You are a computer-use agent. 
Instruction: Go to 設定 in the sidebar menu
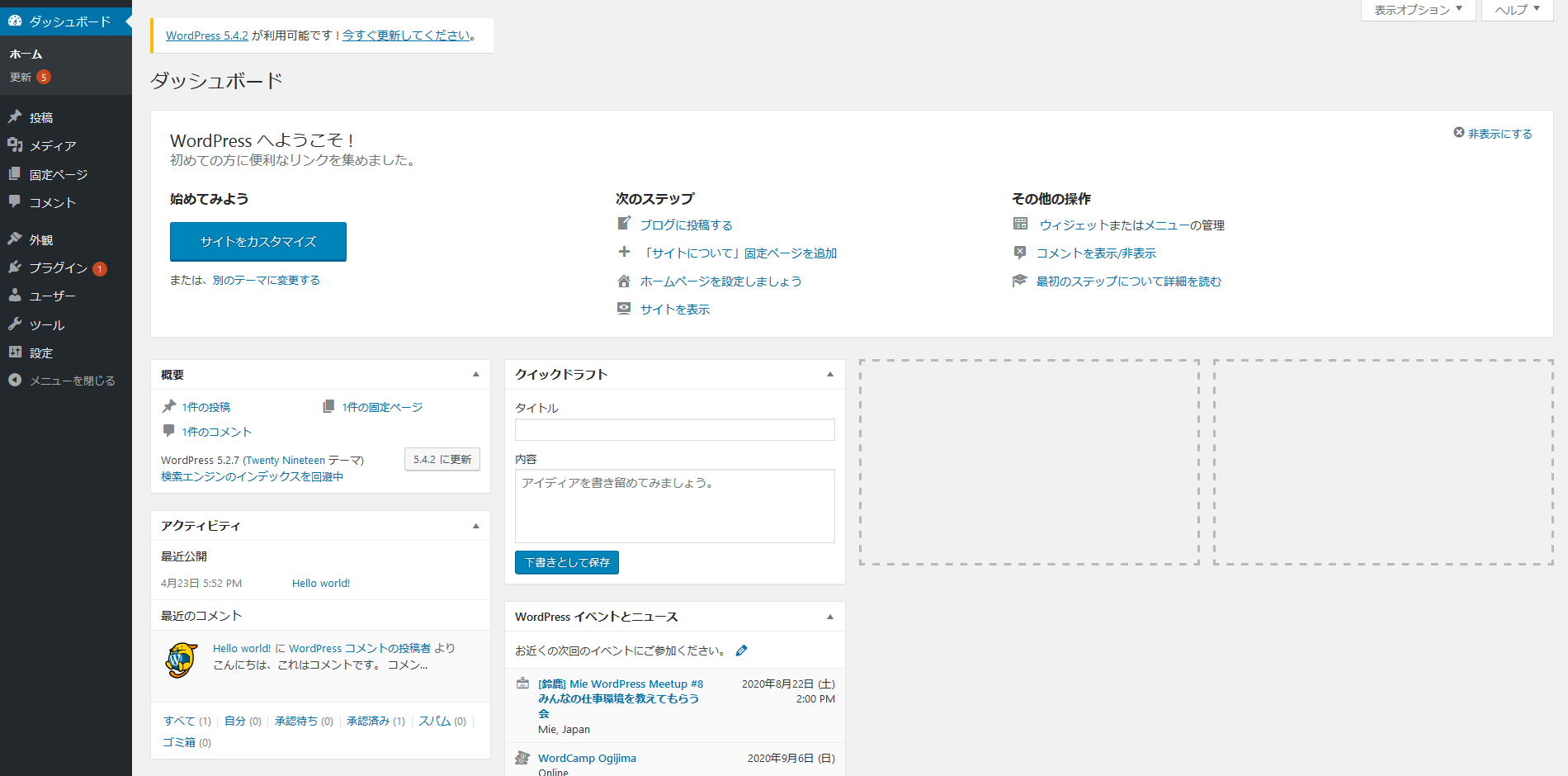[40, 353]
